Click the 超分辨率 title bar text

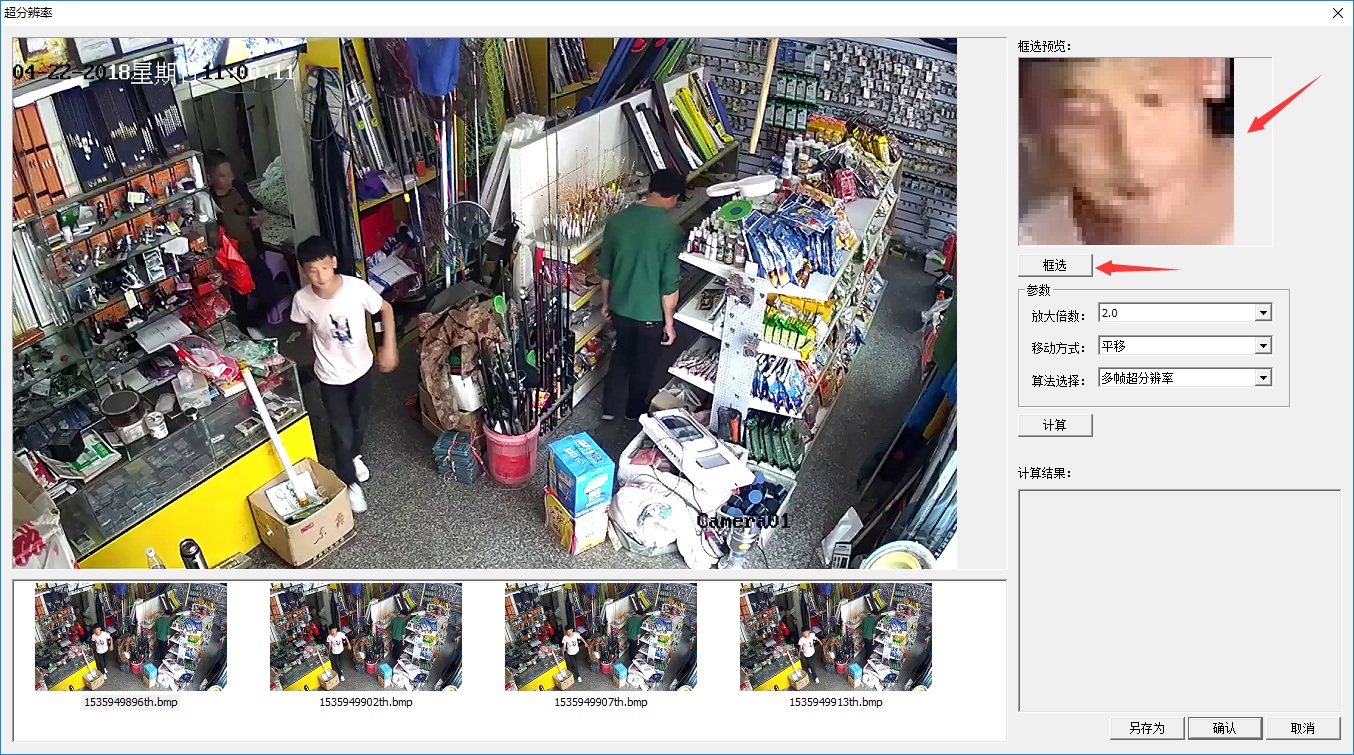pyautogui.click(x=28, y=13)
